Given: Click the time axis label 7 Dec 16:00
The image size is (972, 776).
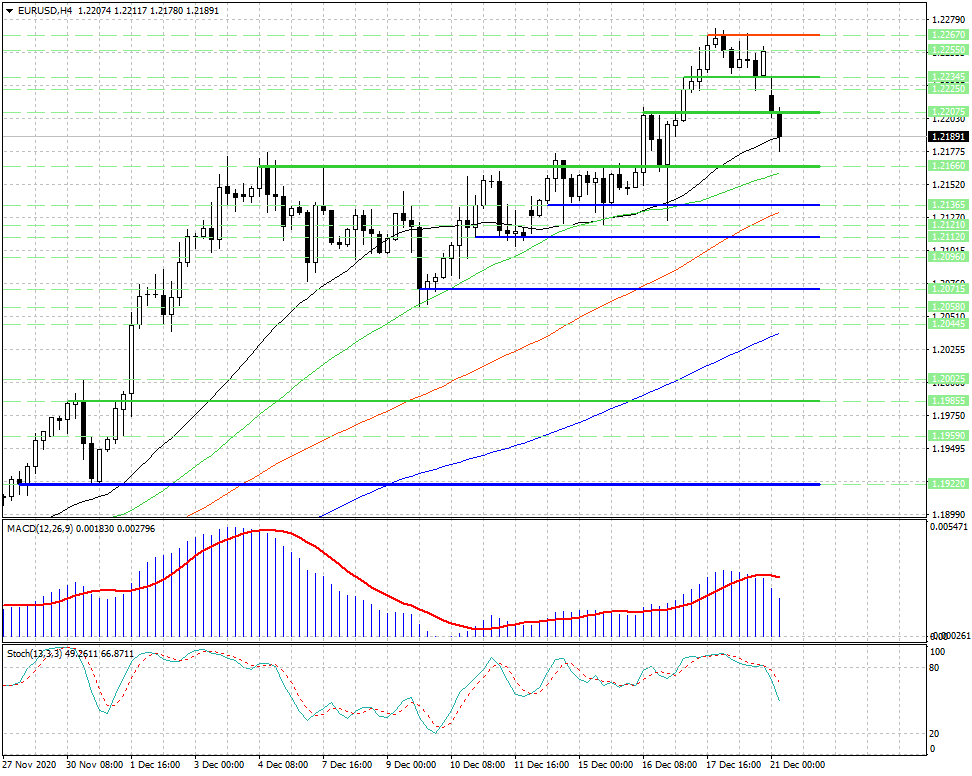Looking at the screenshot, I should coord(347,764).
